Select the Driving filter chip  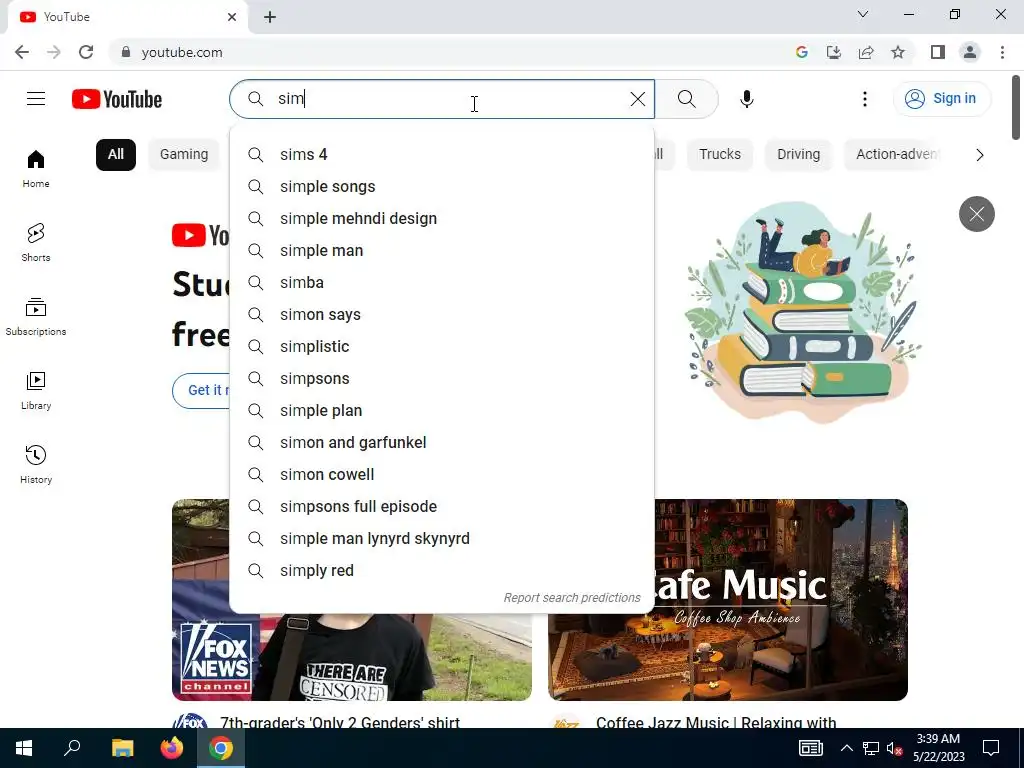(x=798, y=155)
